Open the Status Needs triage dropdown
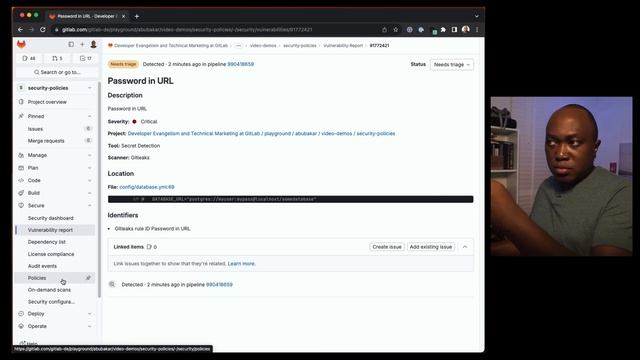The width and height of the screenshot is (640, 360). [x=451, y=64]
